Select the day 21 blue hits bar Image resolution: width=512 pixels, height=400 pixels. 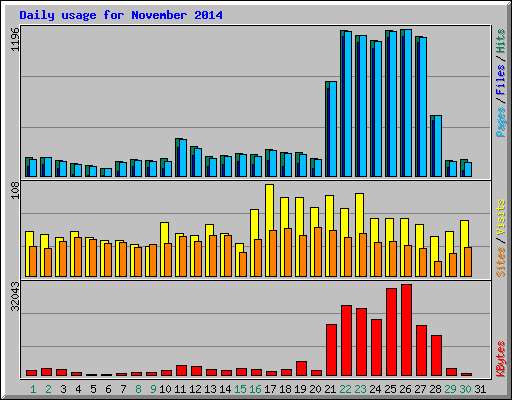[333, 129]
